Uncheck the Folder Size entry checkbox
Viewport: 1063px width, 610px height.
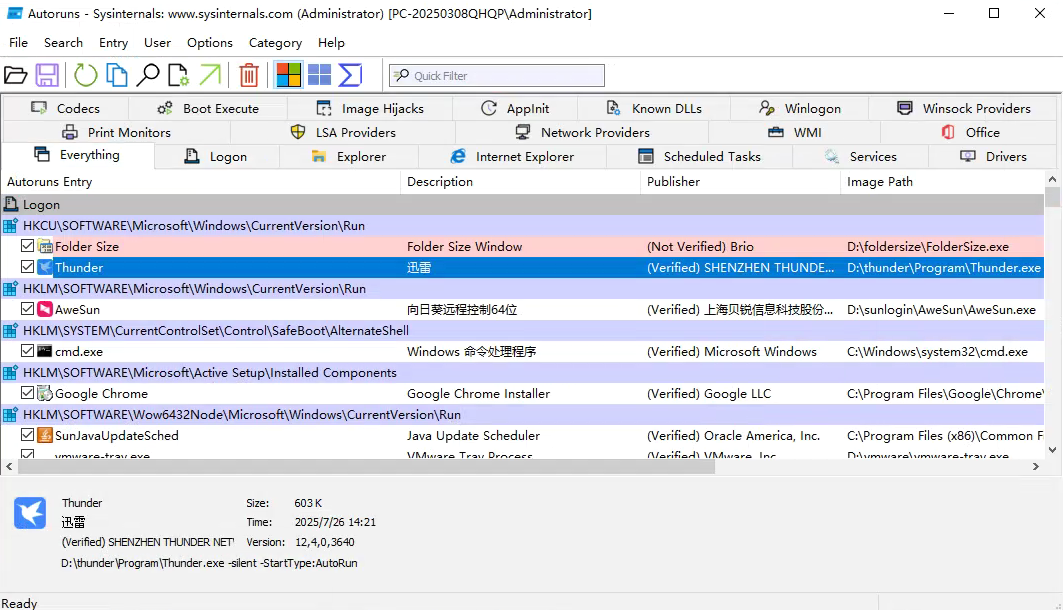pyautogui.click(x=27, y=246)
